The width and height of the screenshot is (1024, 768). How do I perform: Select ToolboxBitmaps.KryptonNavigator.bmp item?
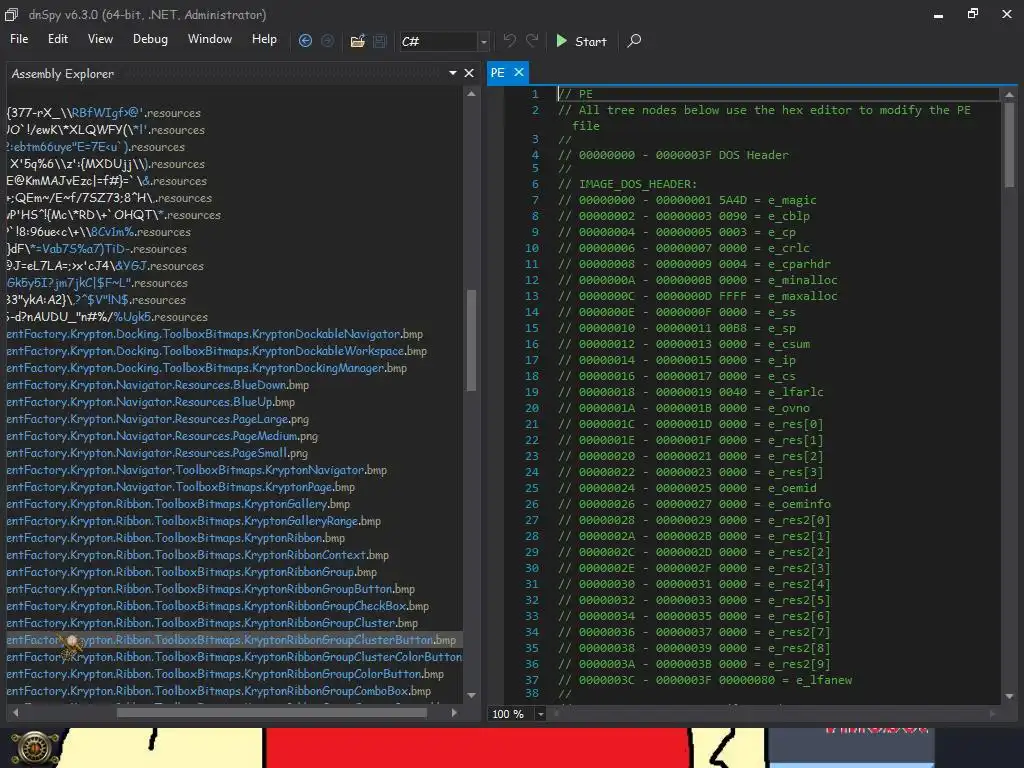click(x=197, y=470)
